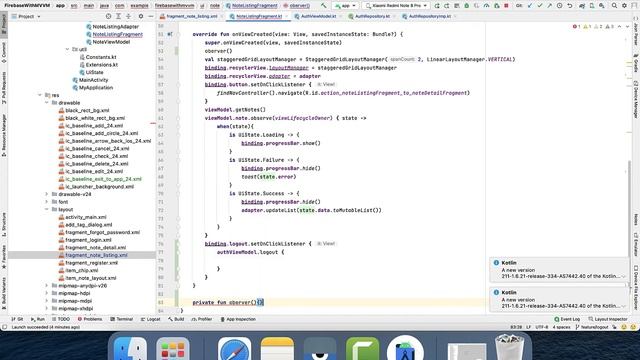Open the Profile app gauge icon
Viewport: 640px width, 360px height.
pyautogui.click(x=487, y=6)
